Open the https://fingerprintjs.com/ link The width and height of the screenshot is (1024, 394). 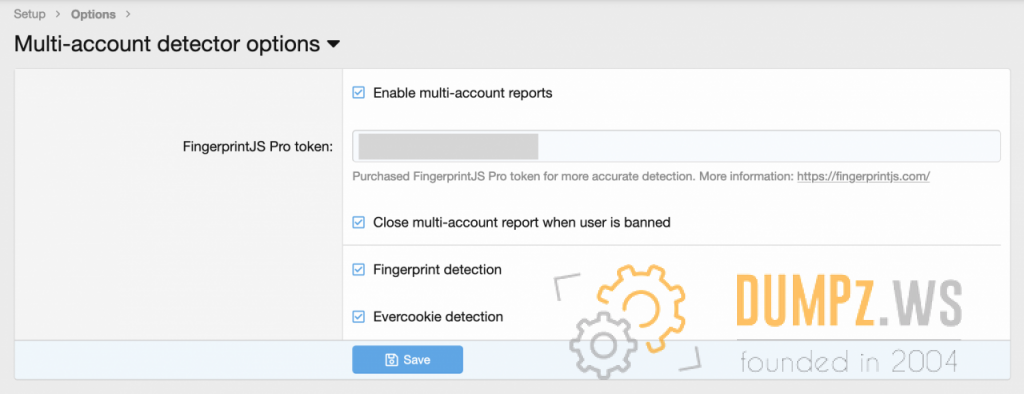pos(863,176)
